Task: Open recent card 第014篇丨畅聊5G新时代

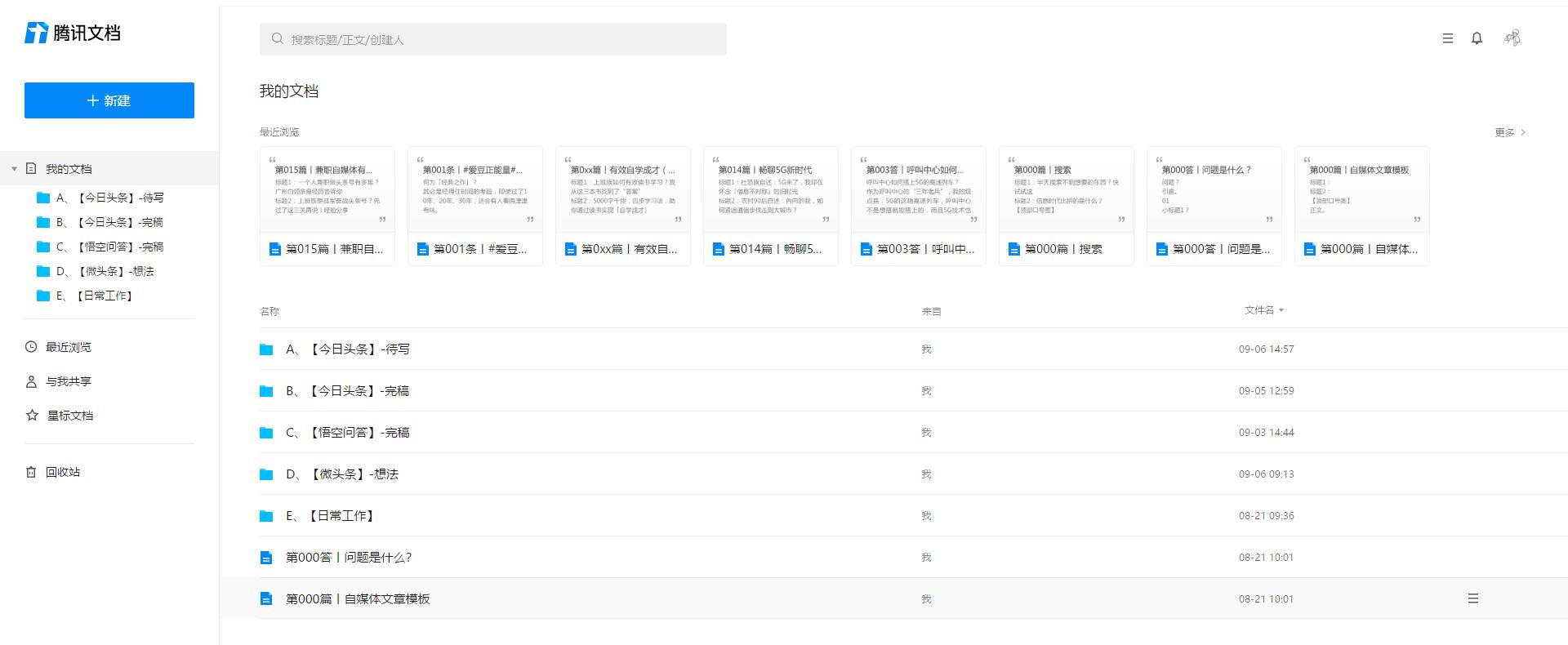Action: click(771, 206)
